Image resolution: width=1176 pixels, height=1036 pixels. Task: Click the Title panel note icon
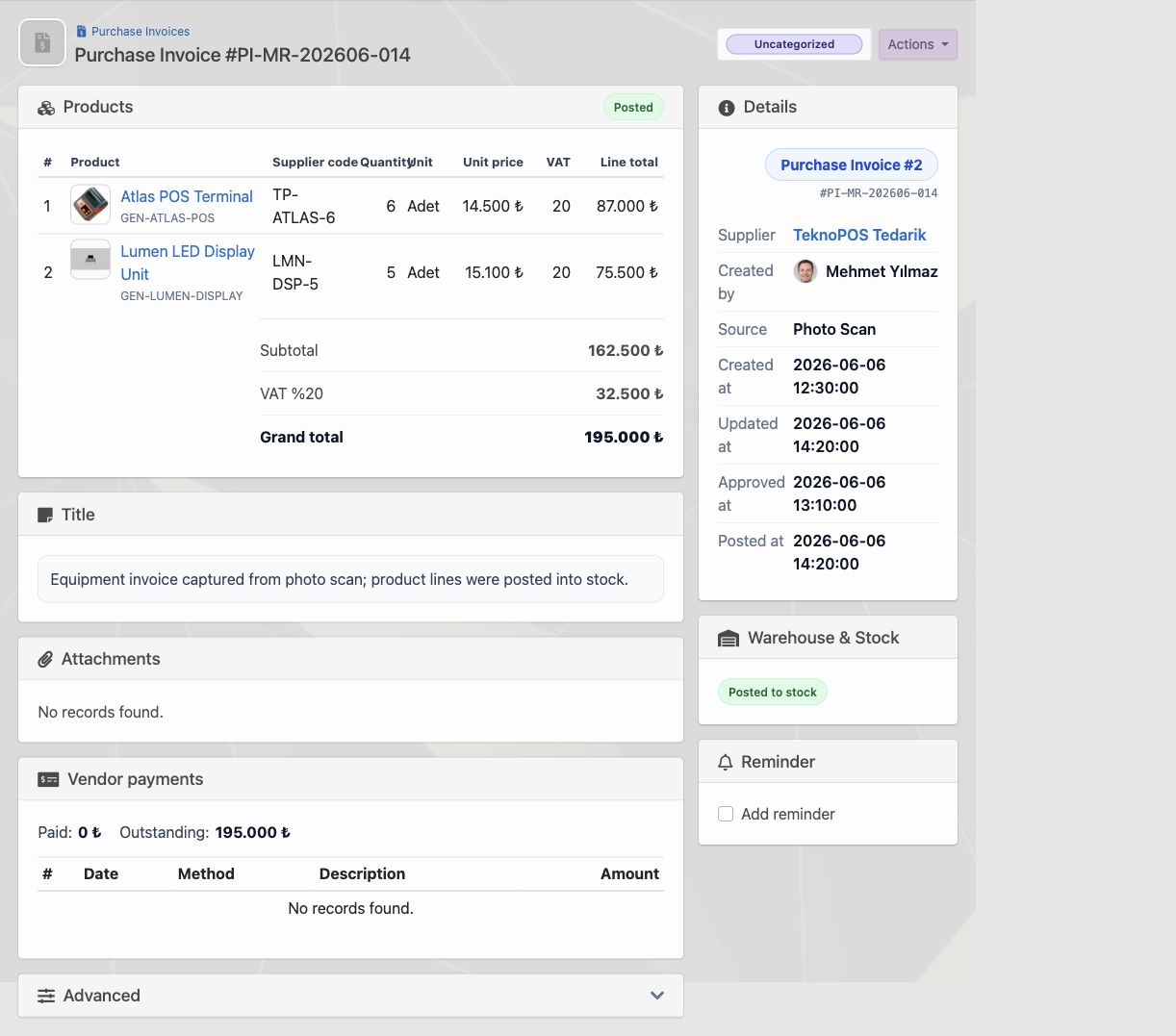click(45, 516)
